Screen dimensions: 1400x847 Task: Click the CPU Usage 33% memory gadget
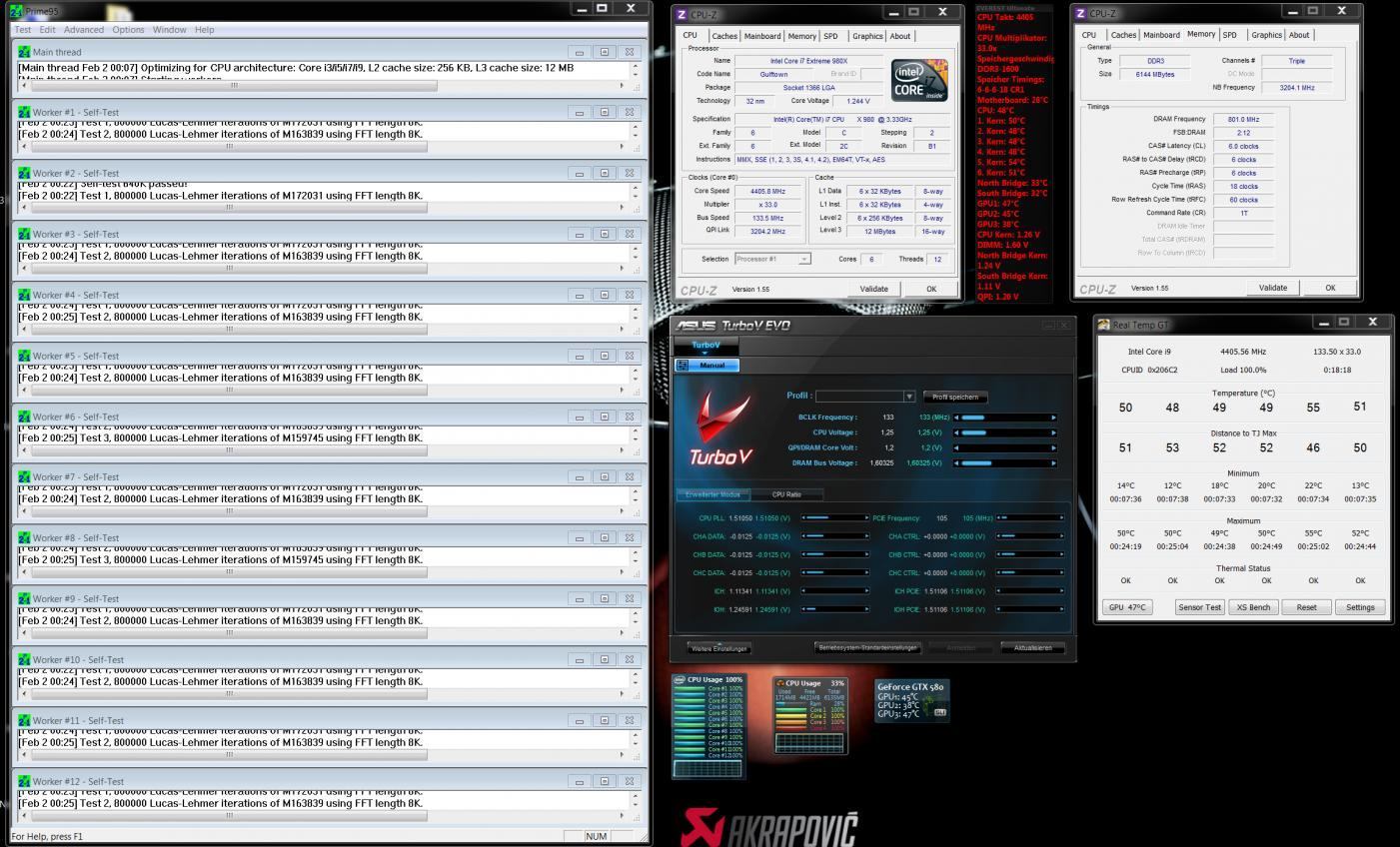click(809, 715)
